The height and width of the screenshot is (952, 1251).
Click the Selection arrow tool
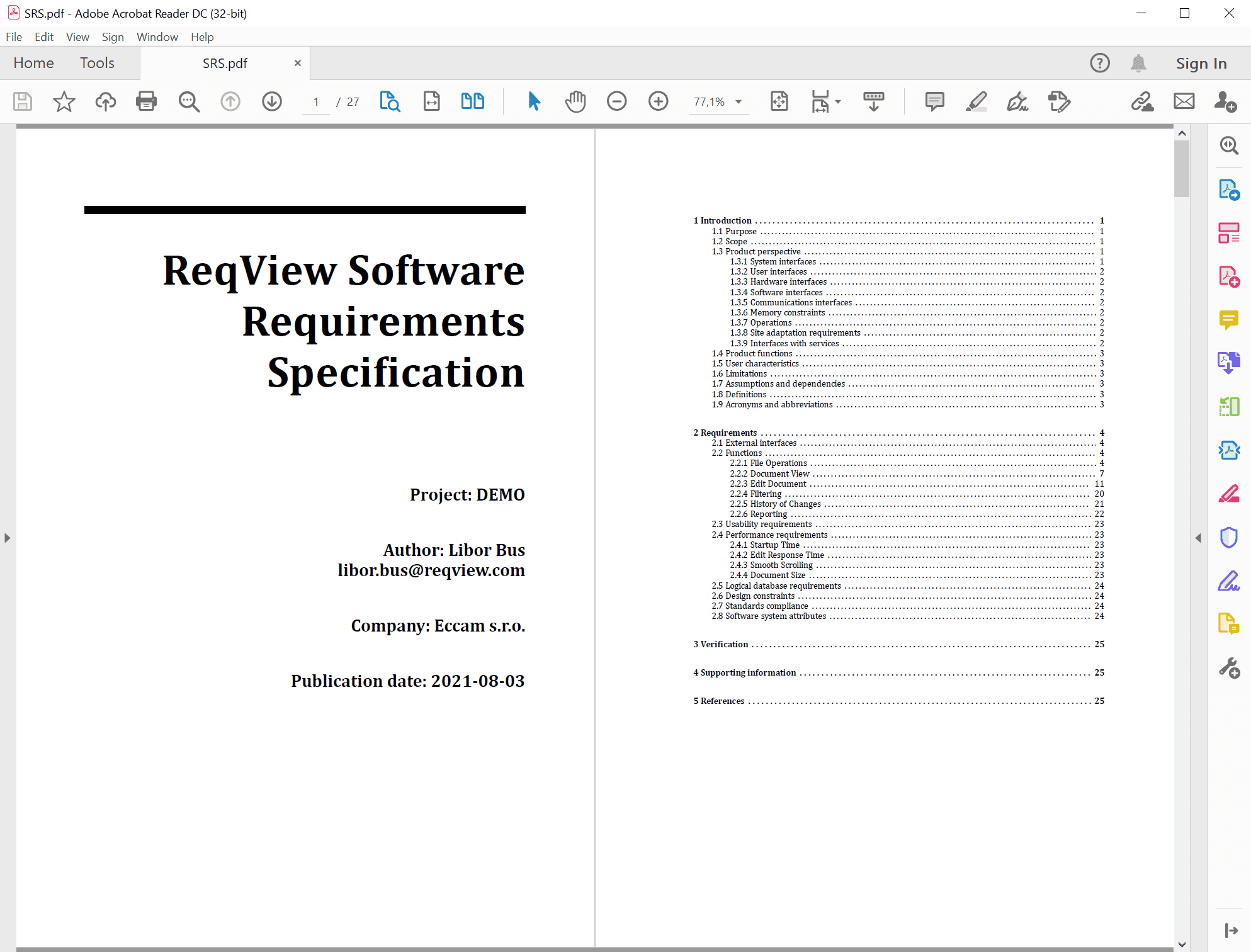click(534, 101)
